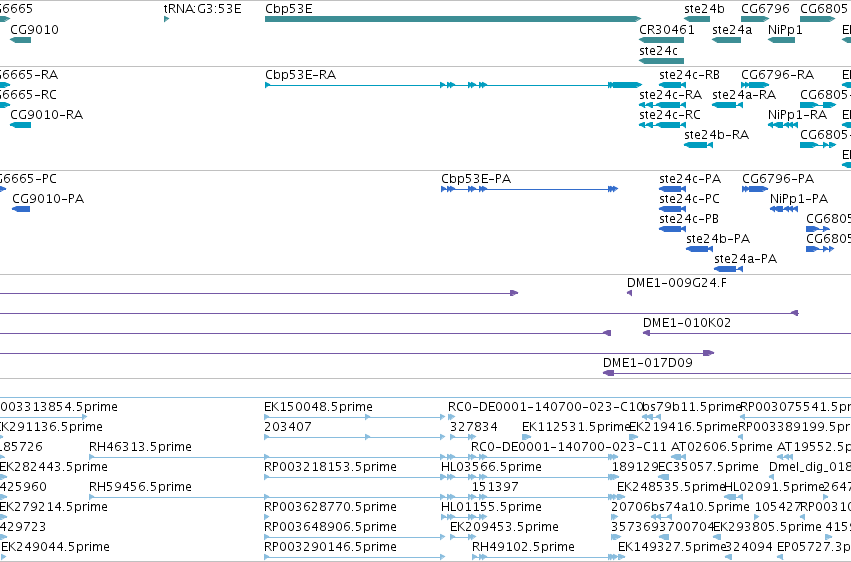Screen dimensions: 851x562
Task: Select the RP003218153.5prime EST label
Action: coord(331,467)
